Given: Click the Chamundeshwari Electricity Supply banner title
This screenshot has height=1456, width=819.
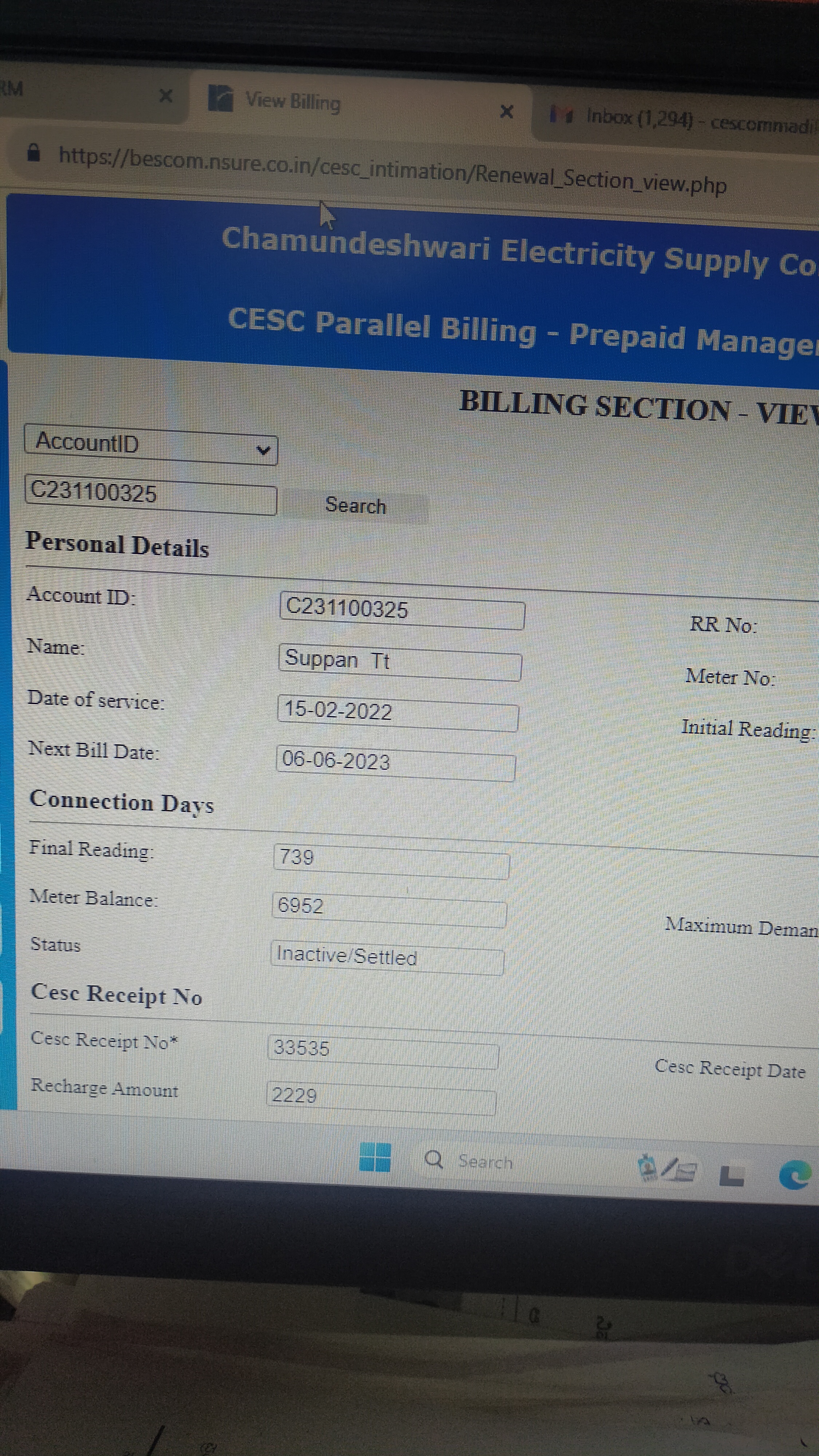Looking at the screenshot, I should 520,252.
